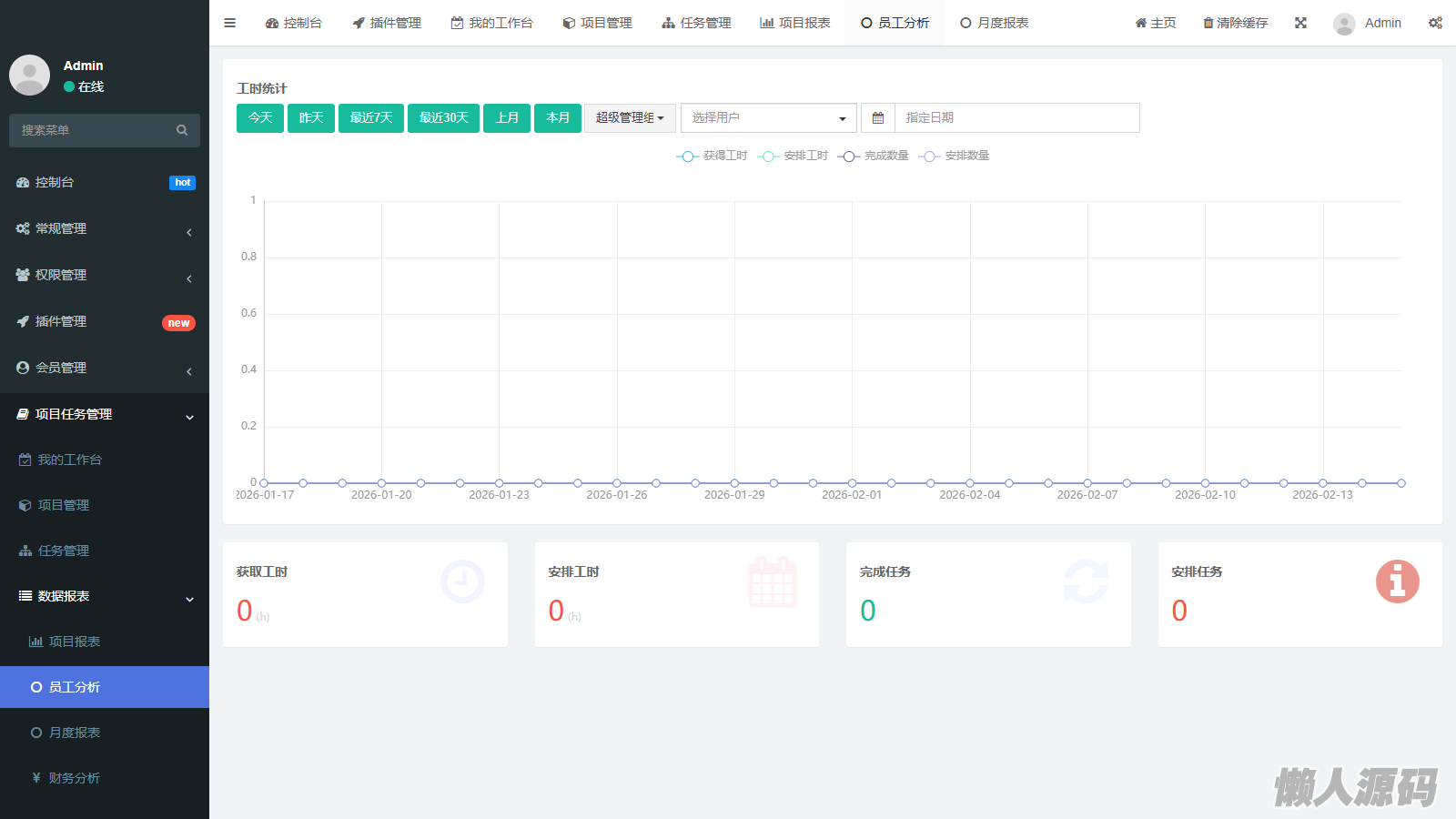Switch to the 月度报表 top tab

(994, 23)
